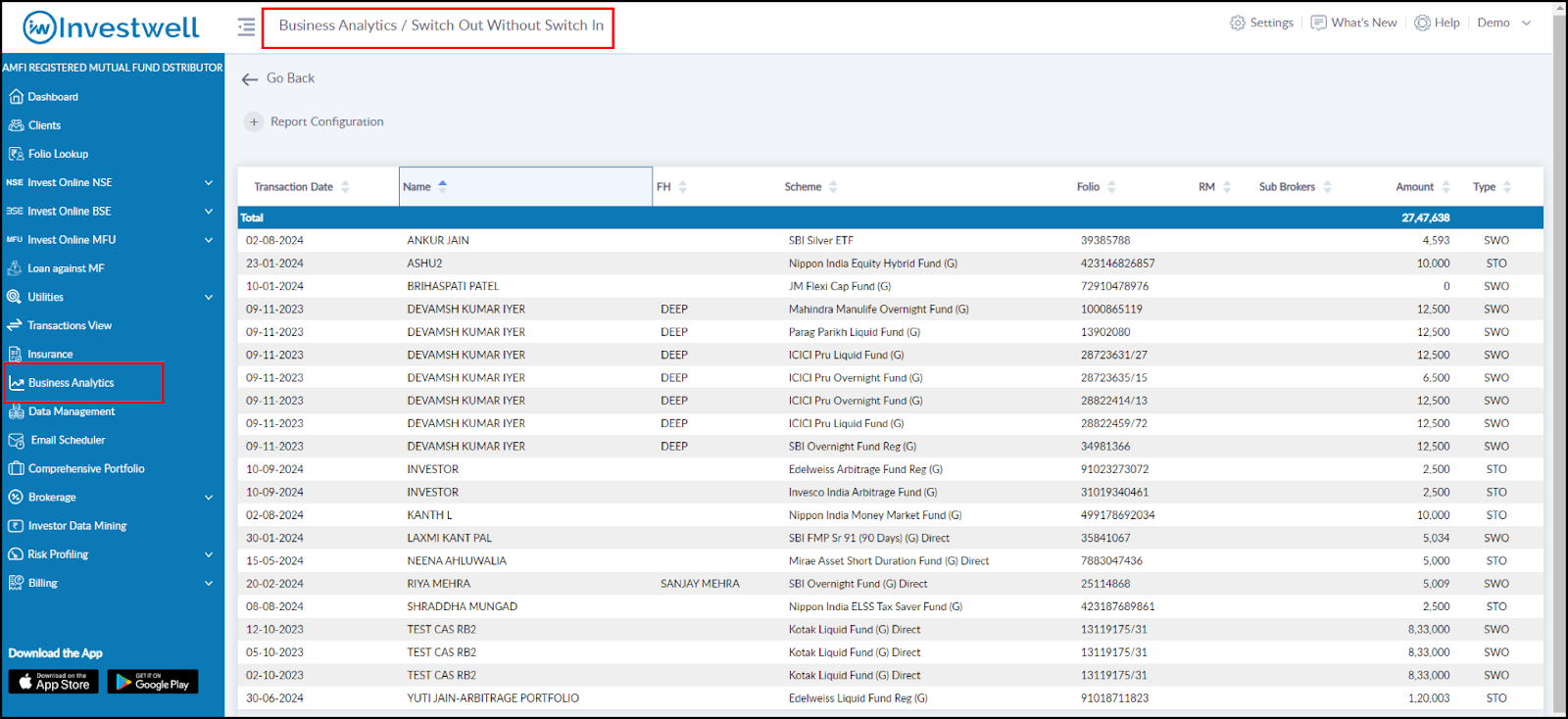Screen dimensions: 1568x719
Task: Click the ANKUR JAIN name cell
Action: [438, 241]
